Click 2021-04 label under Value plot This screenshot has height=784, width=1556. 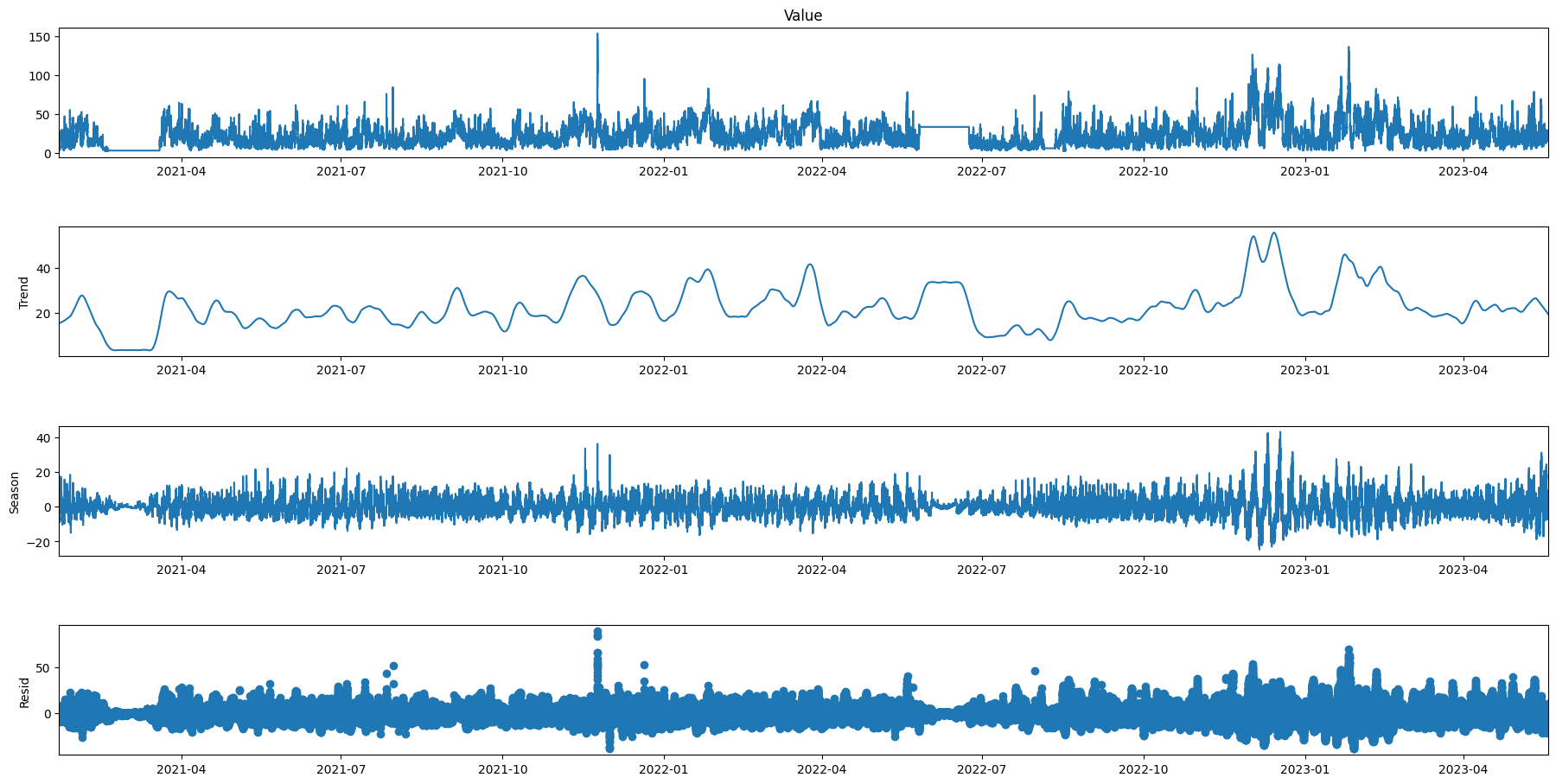tap(182, 171)
